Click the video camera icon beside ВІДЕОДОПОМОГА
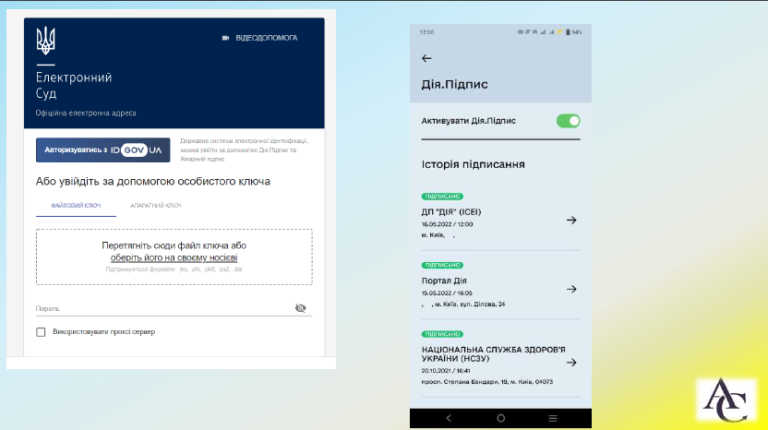Viewport: 768px width, 430px height. tap(225, 38)
